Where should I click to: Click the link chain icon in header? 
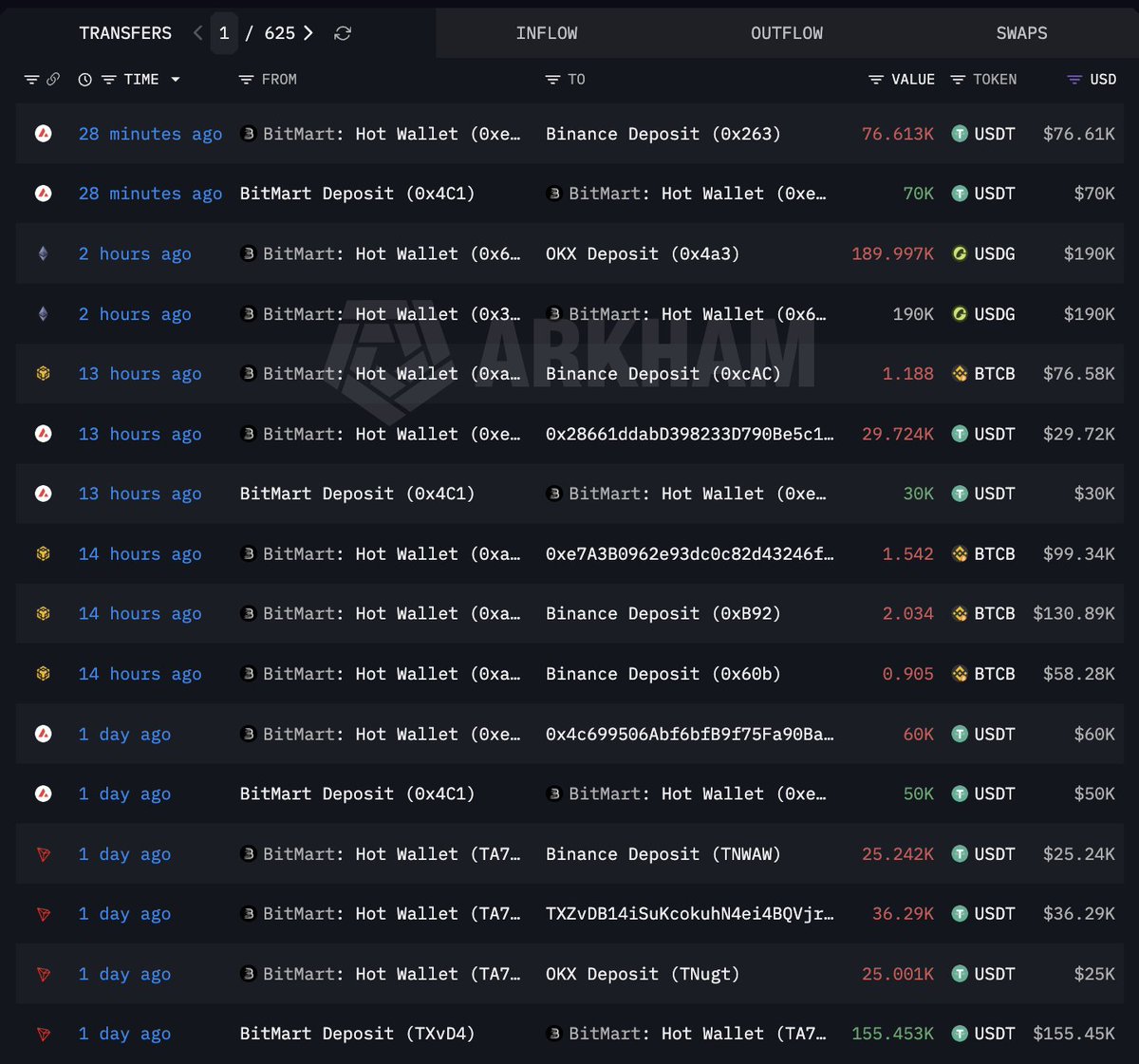pos(53,80)
